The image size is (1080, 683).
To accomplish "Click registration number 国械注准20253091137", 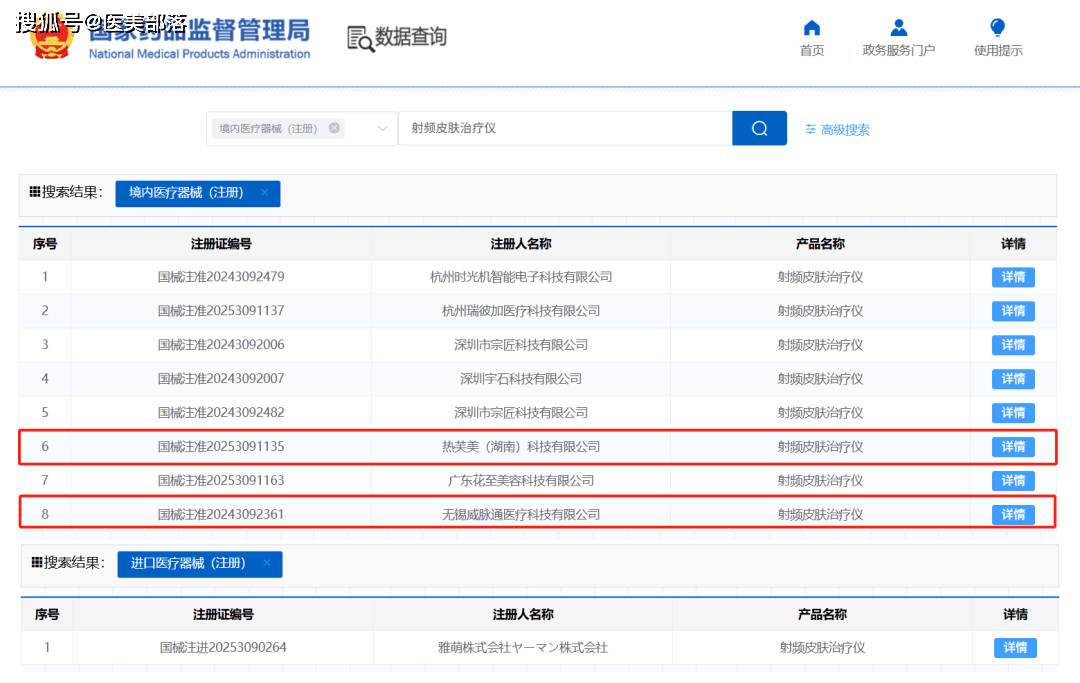I will pos(221,311).
